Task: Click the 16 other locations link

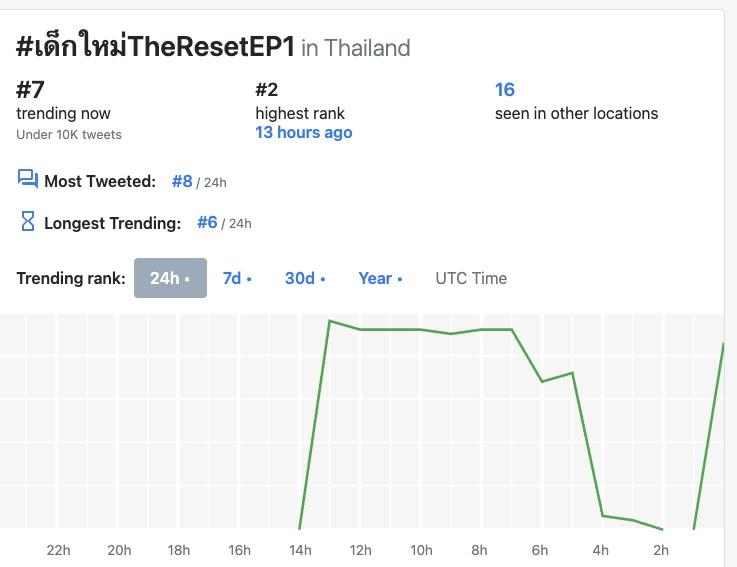Action: (505, 90)
